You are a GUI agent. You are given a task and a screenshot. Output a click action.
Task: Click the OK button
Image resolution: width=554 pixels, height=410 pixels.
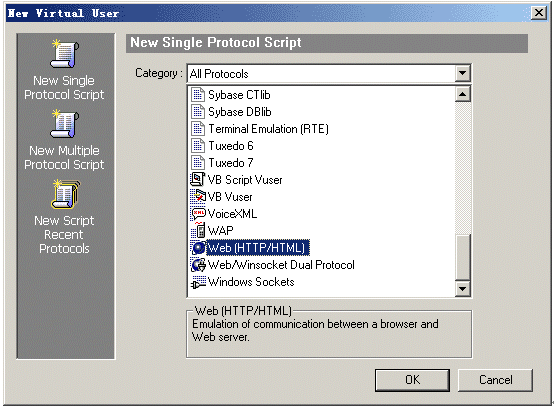point(412,380)
